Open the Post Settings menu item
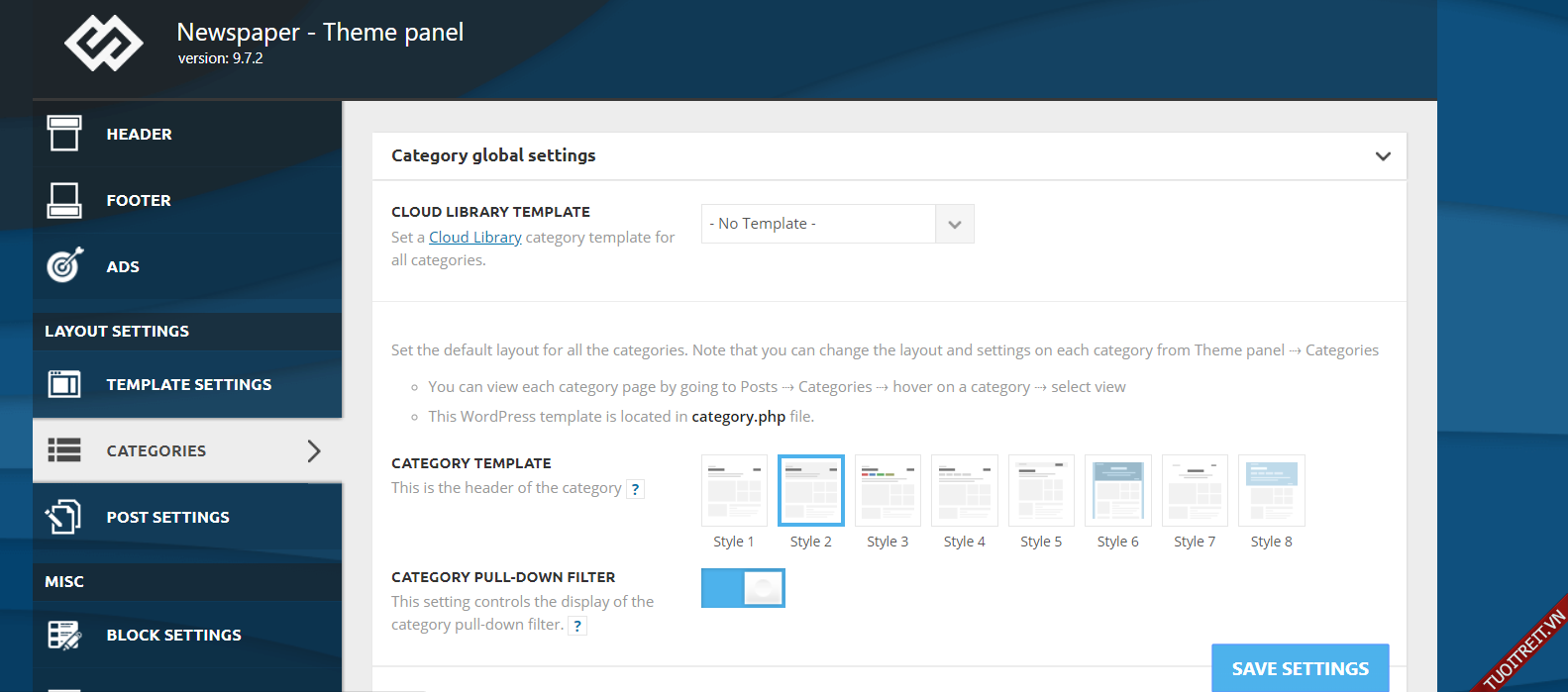Viewport: 1568px width, 692px height. (167, 517)
